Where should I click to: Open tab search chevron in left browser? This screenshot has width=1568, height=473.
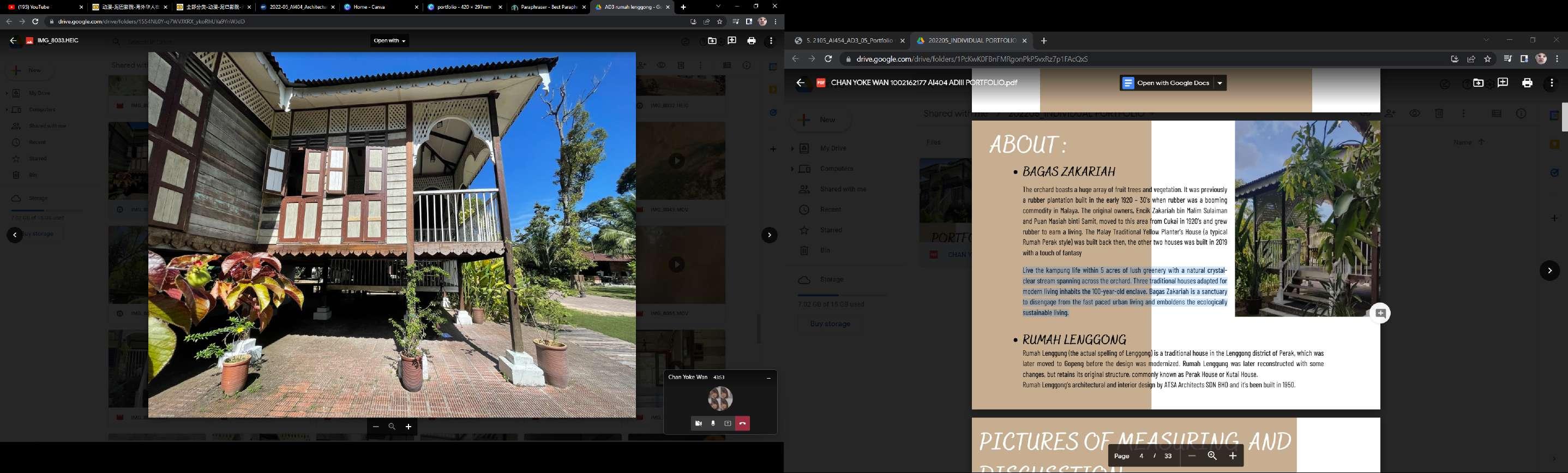(x=718, y=6)
